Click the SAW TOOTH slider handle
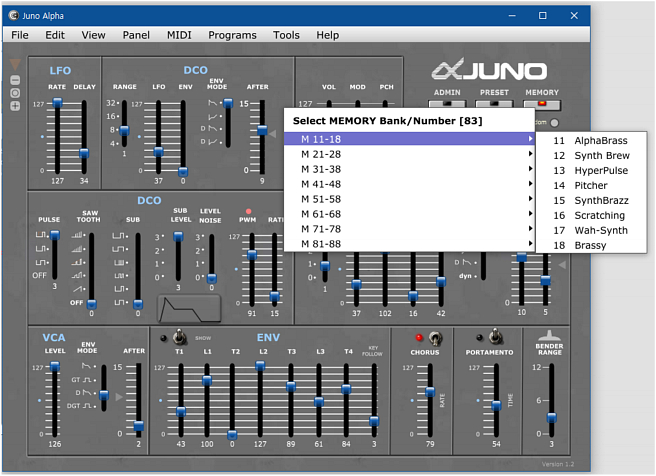 (x=92, y=304)
